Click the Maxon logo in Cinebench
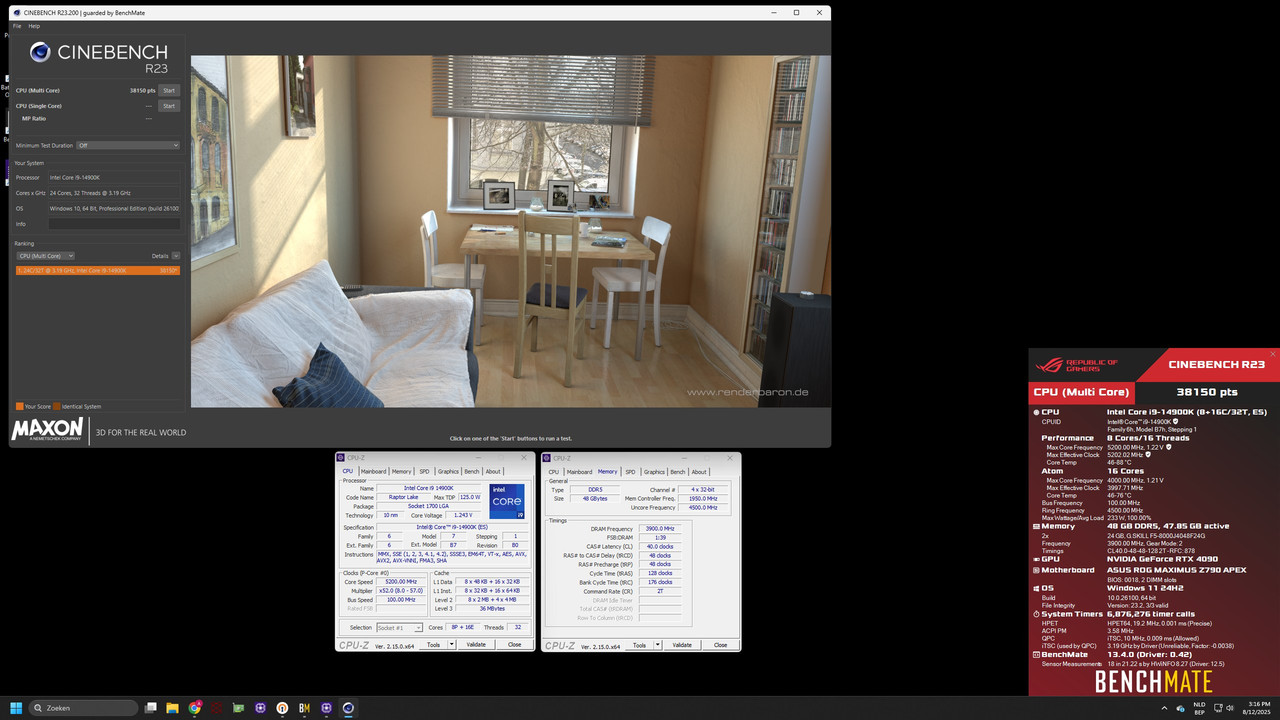The width and height of the screenshot is (1280, 720). coord(47,430)
